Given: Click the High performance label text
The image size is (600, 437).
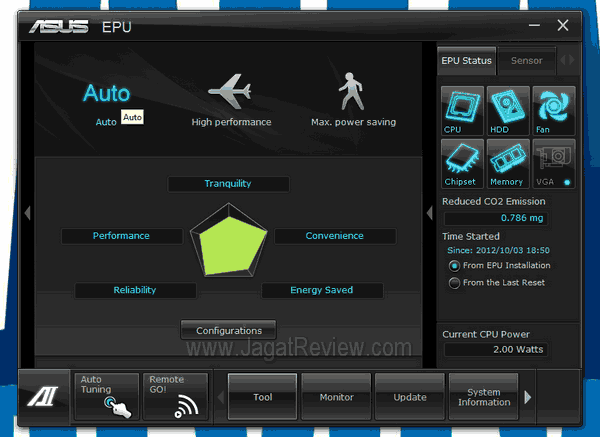Looking at the screenshot, I should coord(231,122).
